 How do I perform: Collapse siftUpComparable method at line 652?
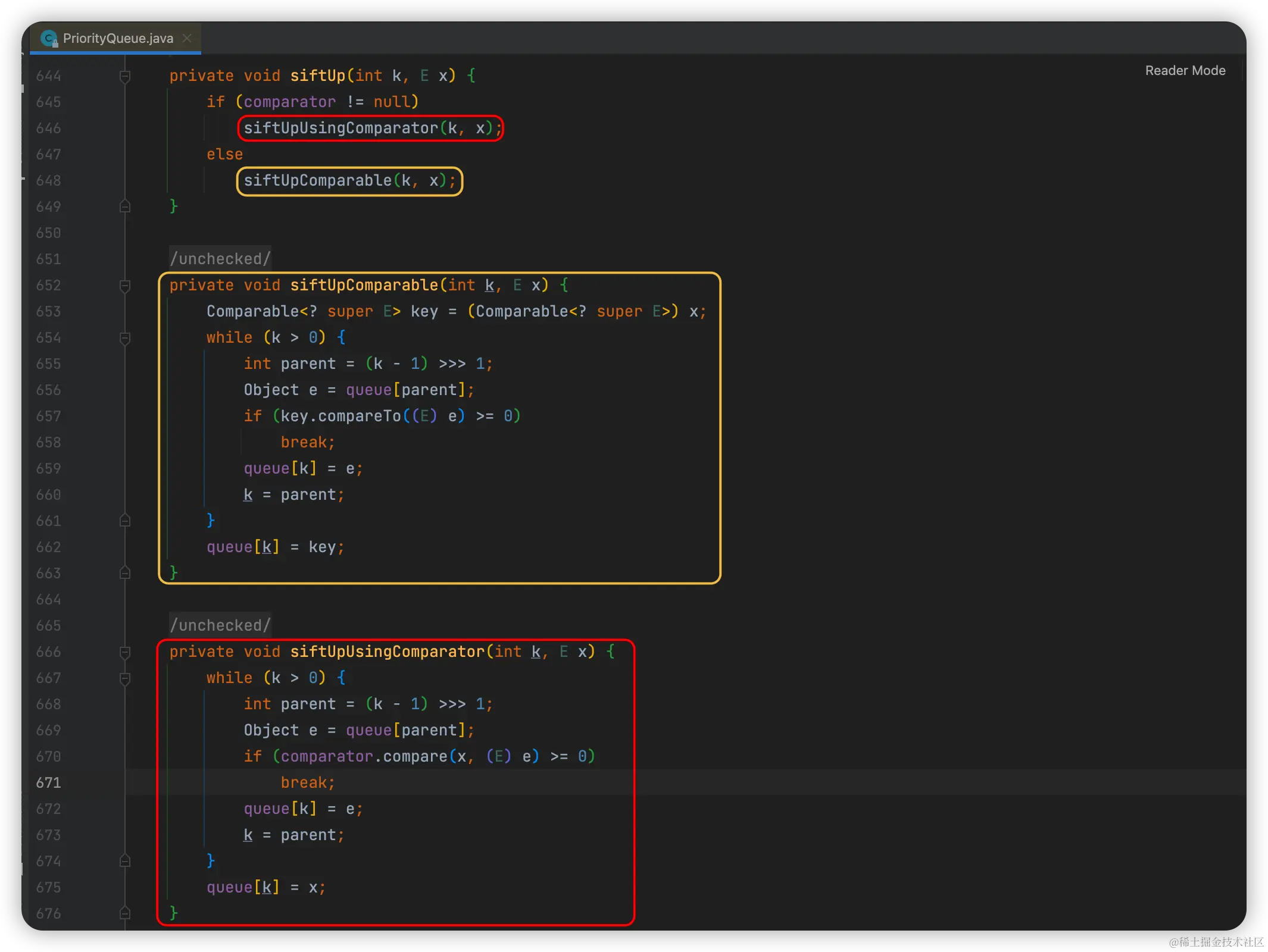(125, 286)
